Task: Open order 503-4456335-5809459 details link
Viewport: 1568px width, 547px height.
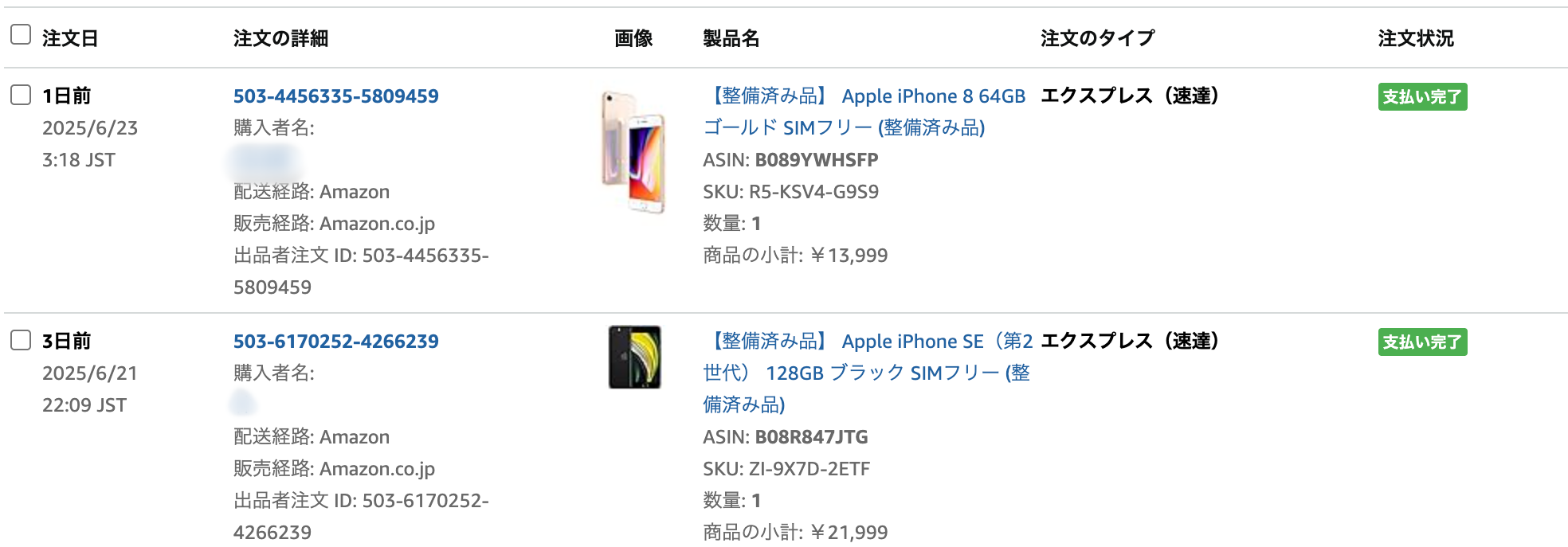Action: pos(335,96)
